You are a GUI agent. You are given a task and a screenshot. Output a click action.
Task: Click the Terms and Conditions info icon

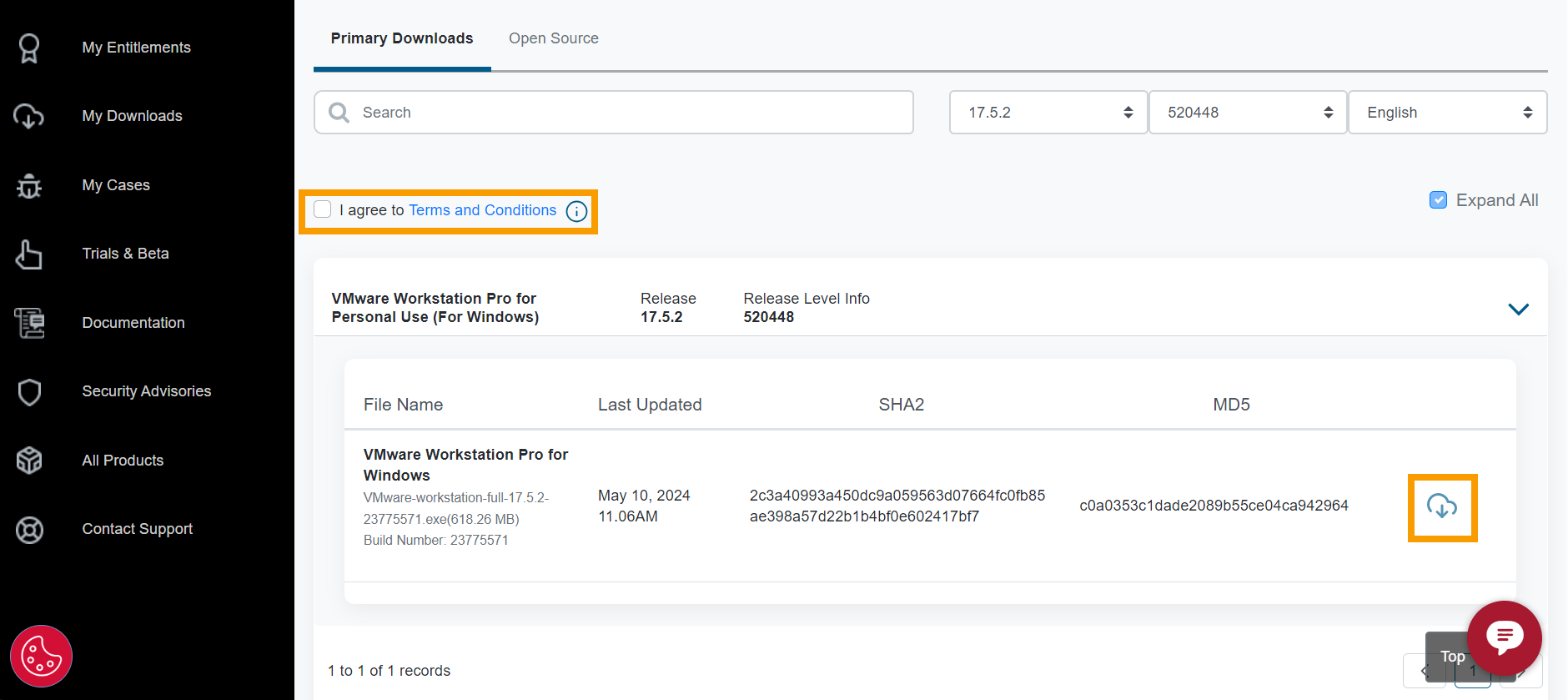click(x=576, y=211)
